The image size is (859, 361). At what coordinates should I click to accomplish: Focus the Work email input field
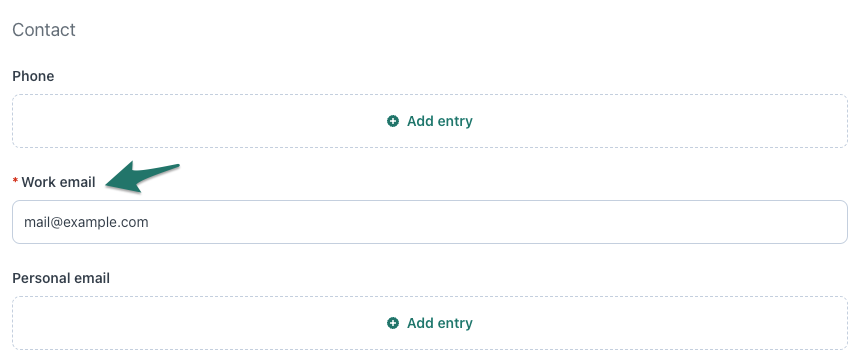click(x=430, y=222)
